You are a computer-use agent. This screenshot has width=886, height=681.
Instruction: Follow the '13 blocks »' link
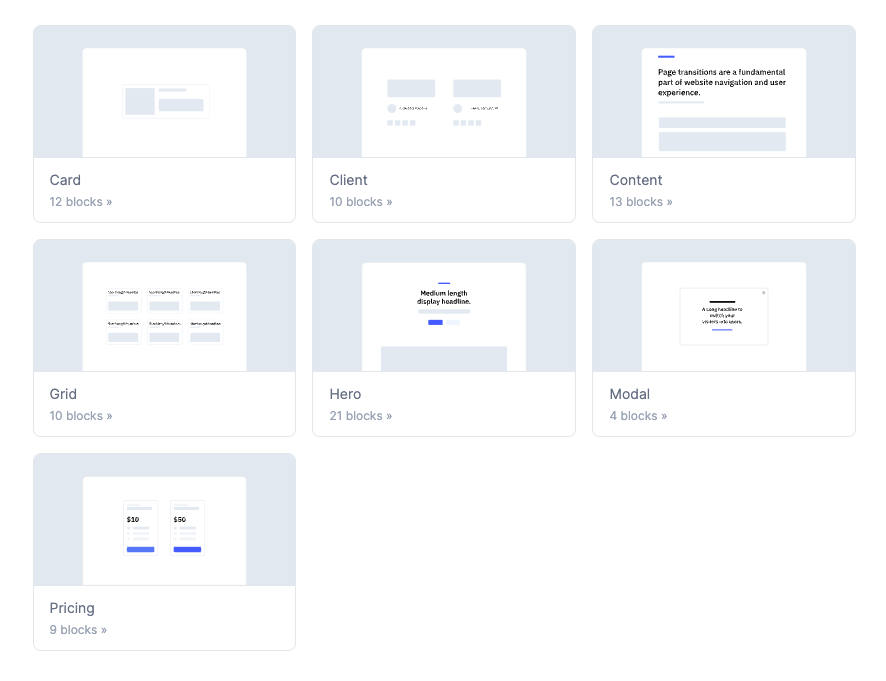641,202
